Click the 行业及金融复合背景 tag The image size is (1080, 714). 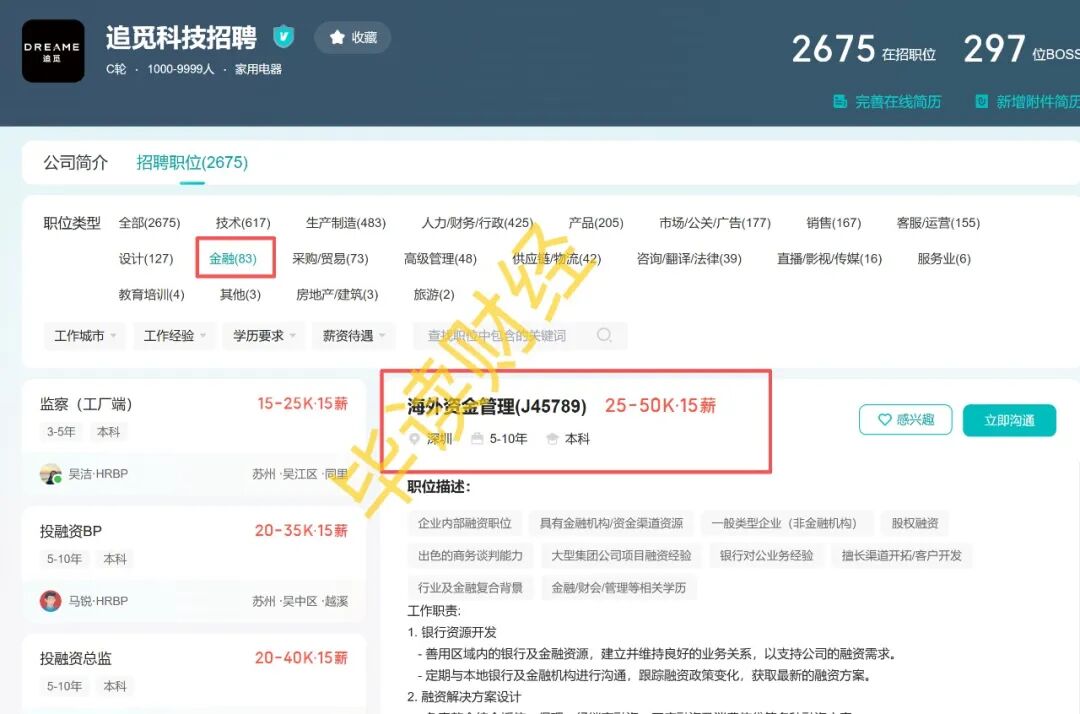470,588
